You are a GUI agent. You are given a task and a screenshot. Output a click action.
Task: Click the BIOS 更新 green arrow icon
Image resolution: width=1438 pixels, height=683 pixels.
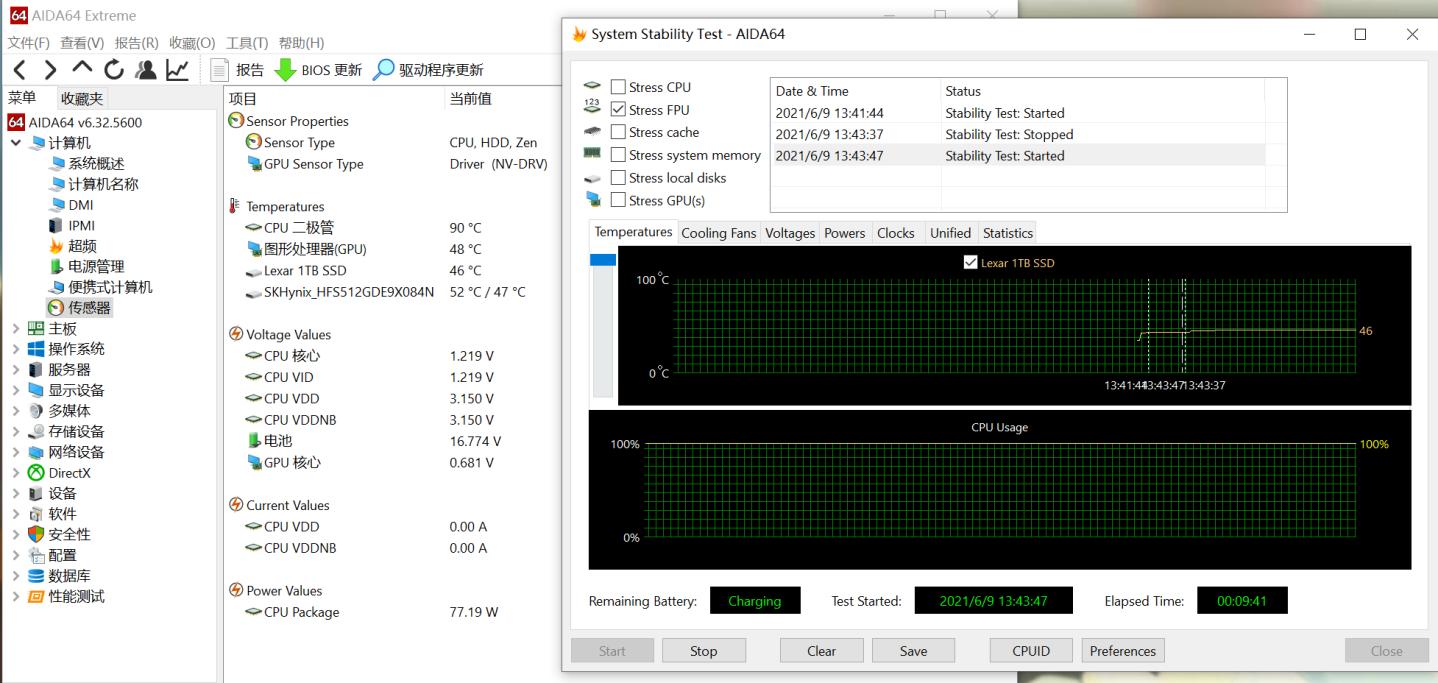pos(285,70)
